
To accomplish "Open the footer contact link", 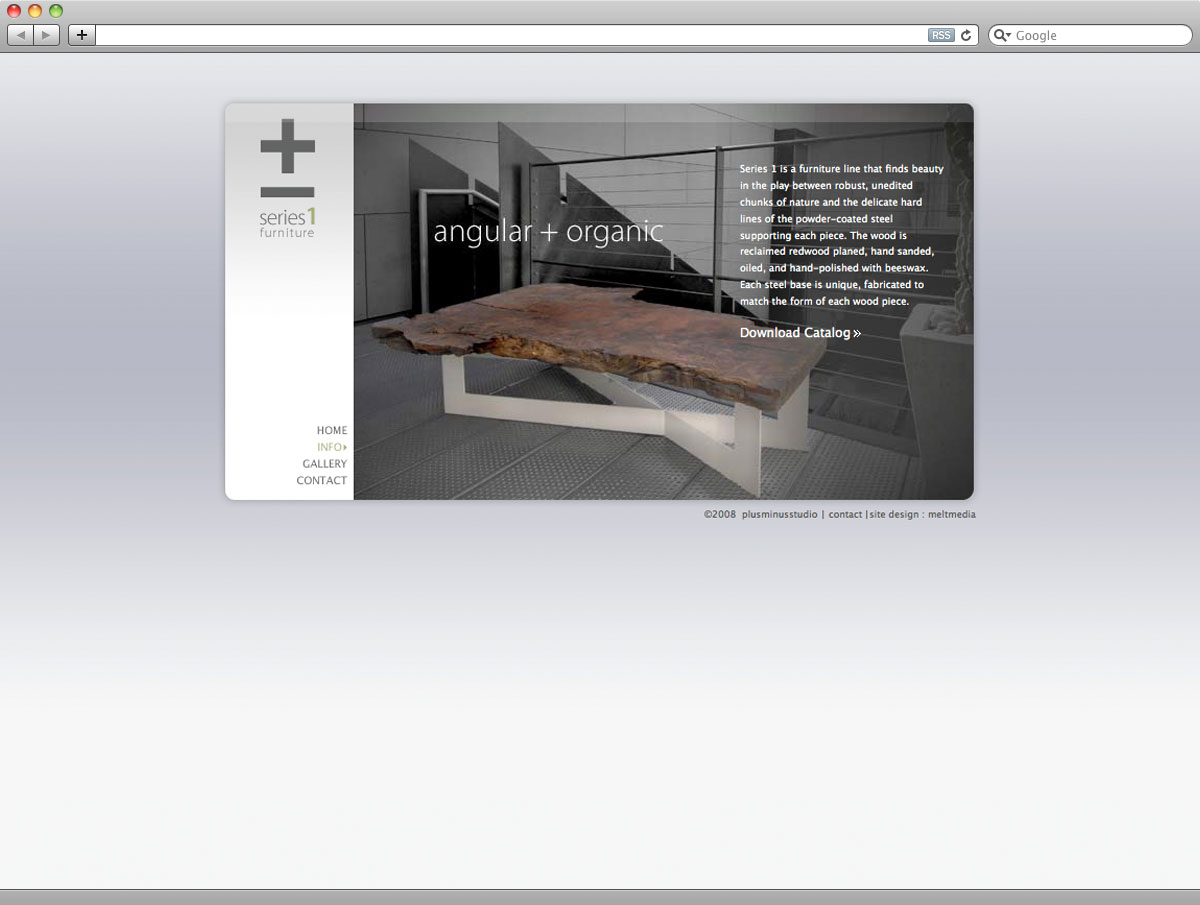I will click(845, 515).
